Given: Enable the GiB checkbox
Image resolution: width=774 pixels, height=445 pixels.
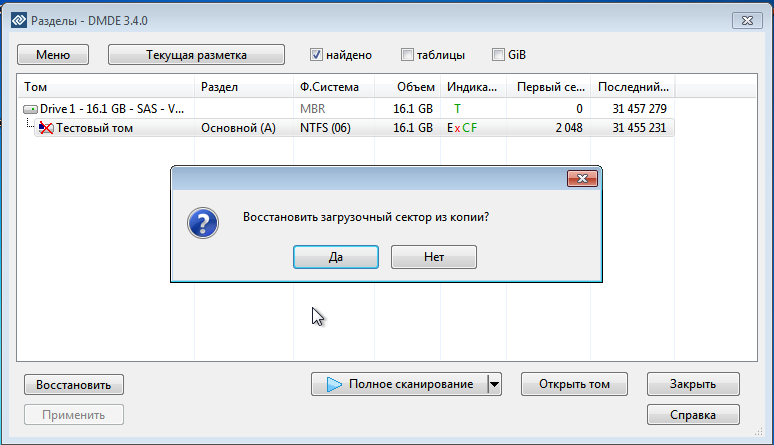Looking at the screenshot, I should click(x=498, y=55).
